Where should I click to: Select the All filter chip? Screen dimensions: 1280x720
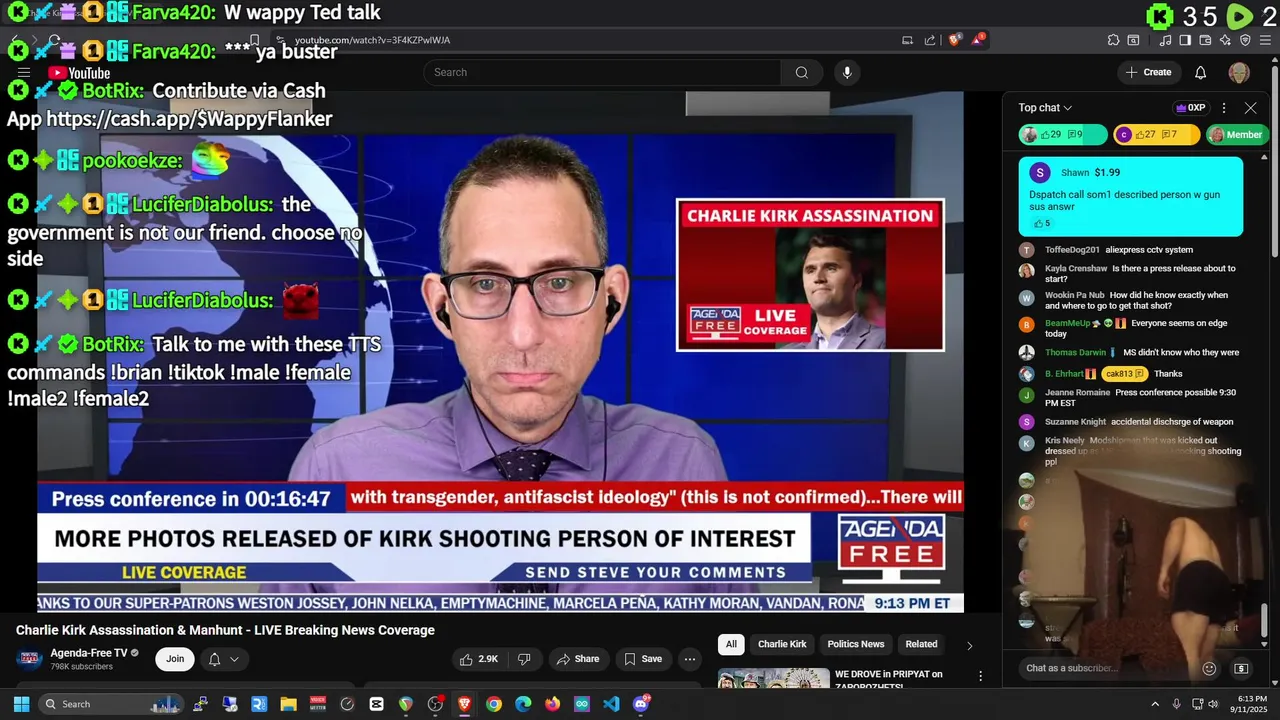[731, 644]
